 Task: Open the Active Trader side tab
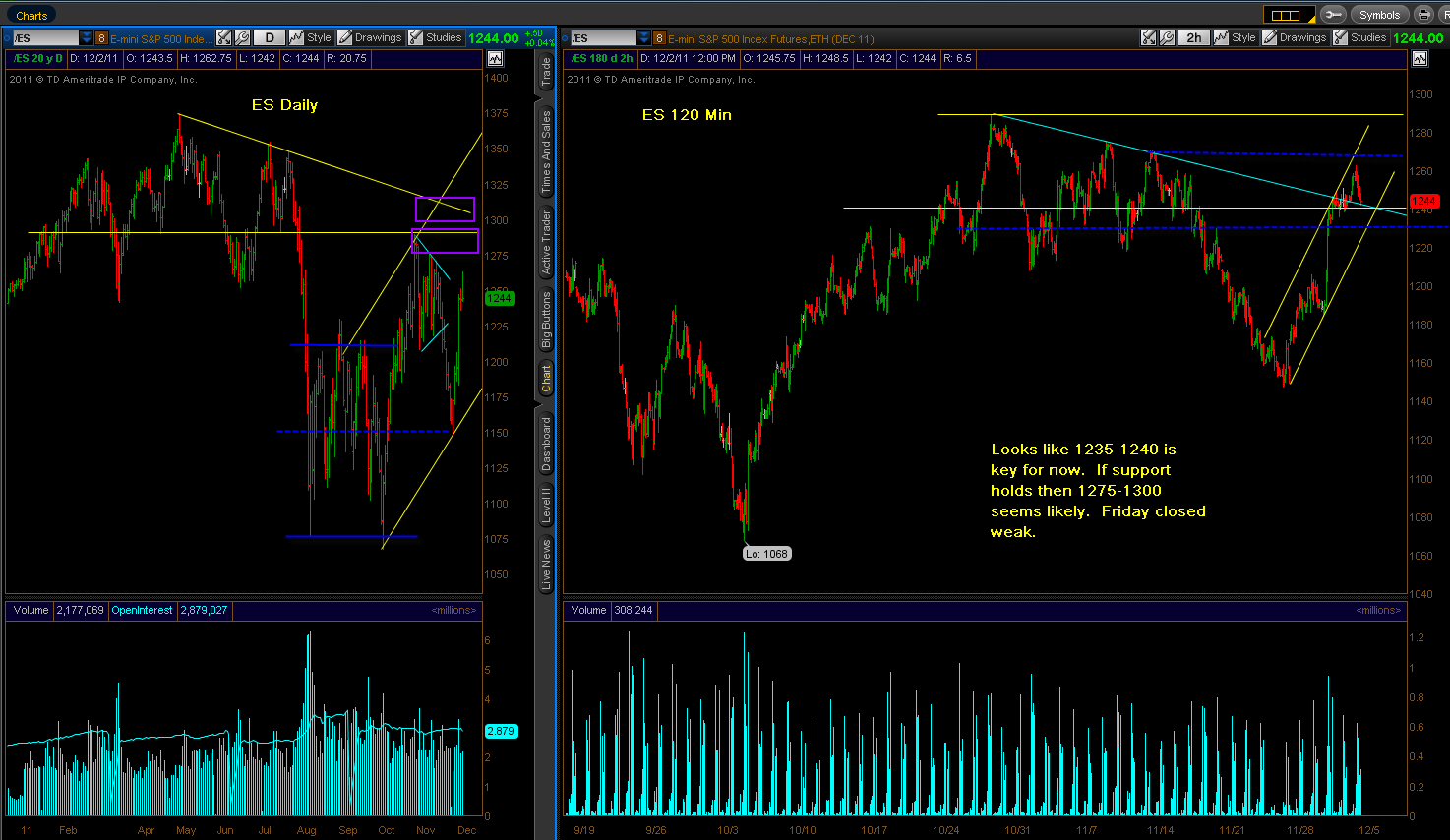point(546,242)
